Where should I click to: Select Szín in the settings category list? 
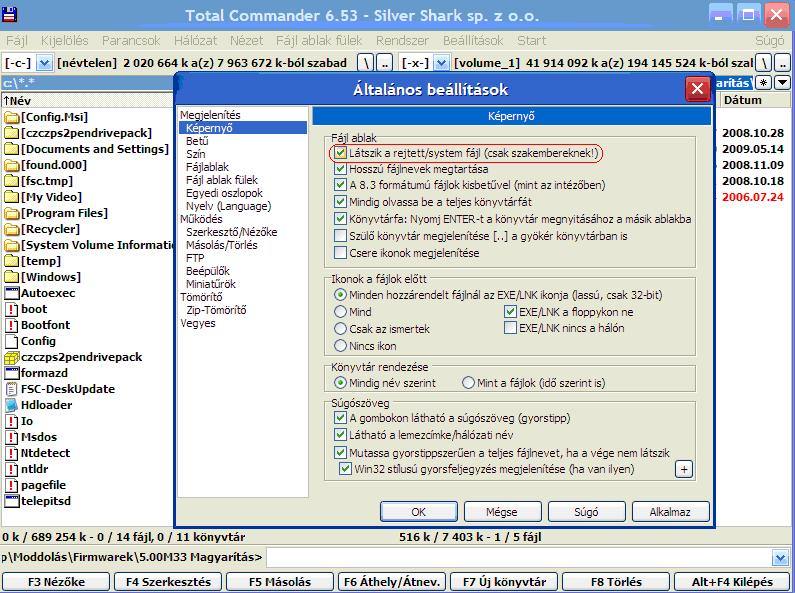(196, 155)
